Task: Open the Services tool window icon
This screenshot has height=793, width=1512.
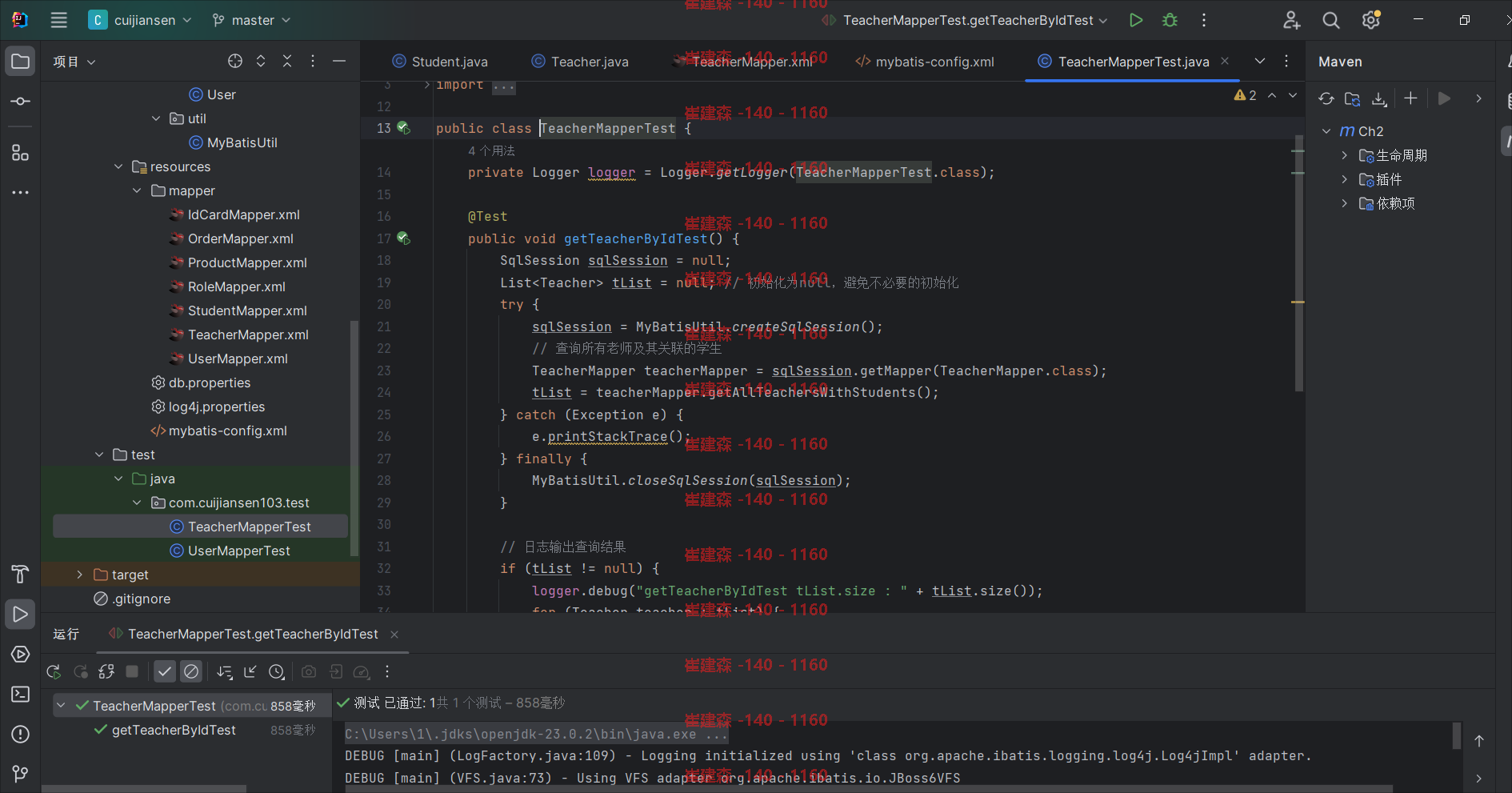Action: (21, 654)
